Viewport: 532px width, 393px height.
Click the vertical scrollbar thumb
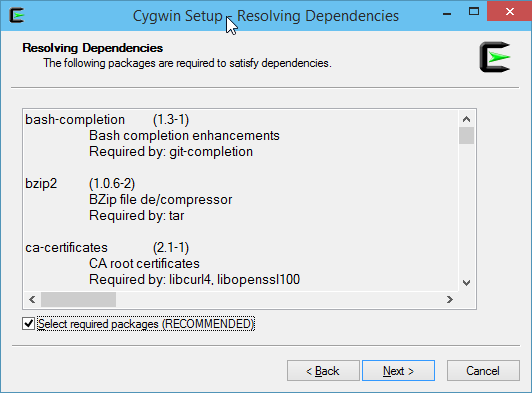click(467, 135)
